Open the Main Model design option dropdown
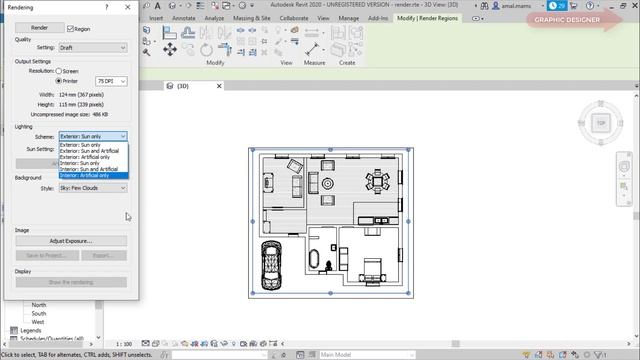Screen dimensions: 640x360 367,355
